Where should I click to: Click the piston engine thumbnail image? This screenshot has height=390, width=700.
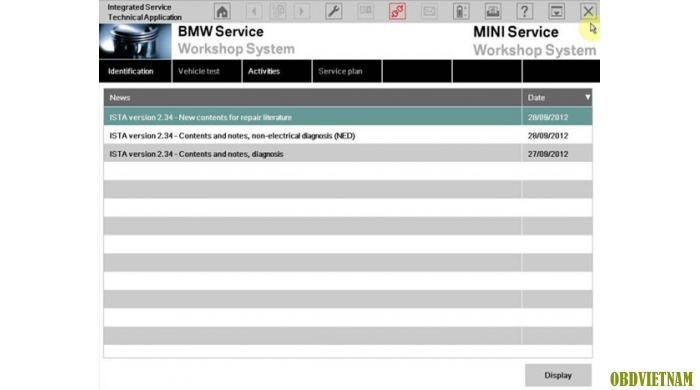coord(135,41)
